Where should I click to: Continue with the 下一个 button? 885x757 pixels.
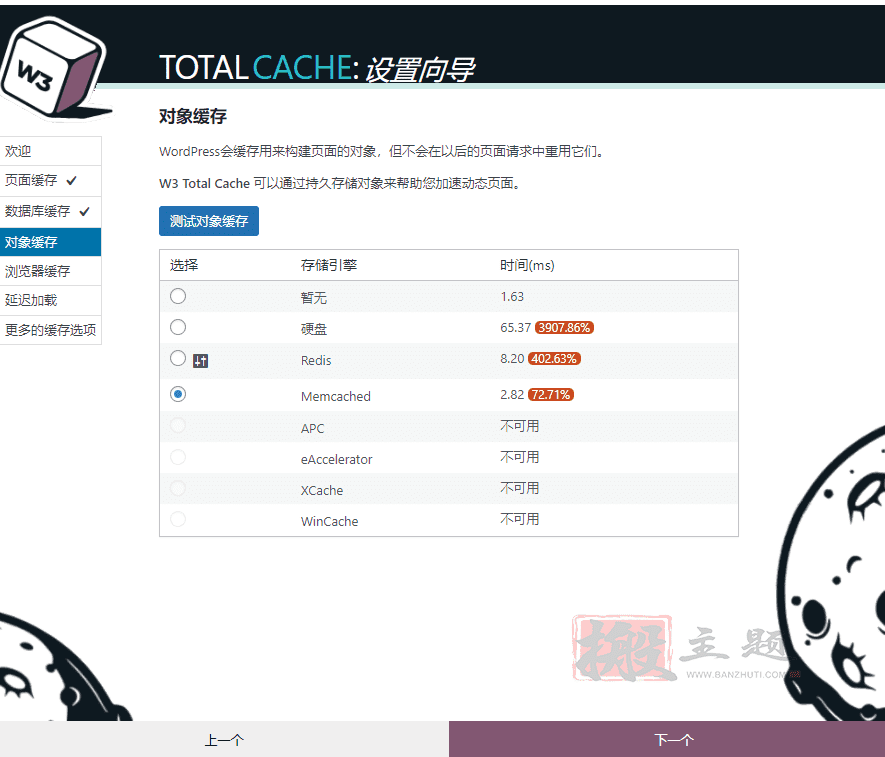(x=667, y=739)
